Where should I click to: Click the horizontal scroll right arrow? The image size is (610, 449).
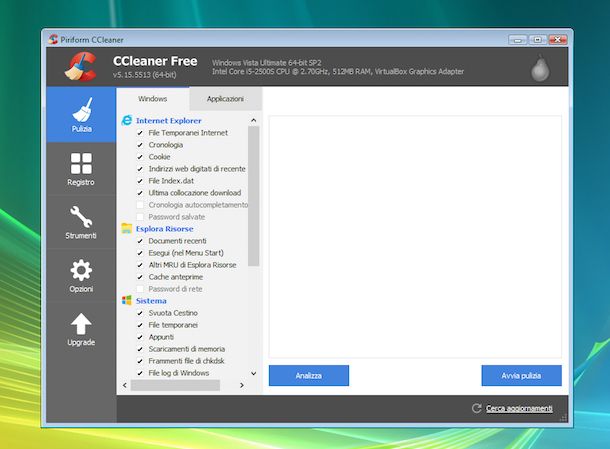[x=242, y=385]
